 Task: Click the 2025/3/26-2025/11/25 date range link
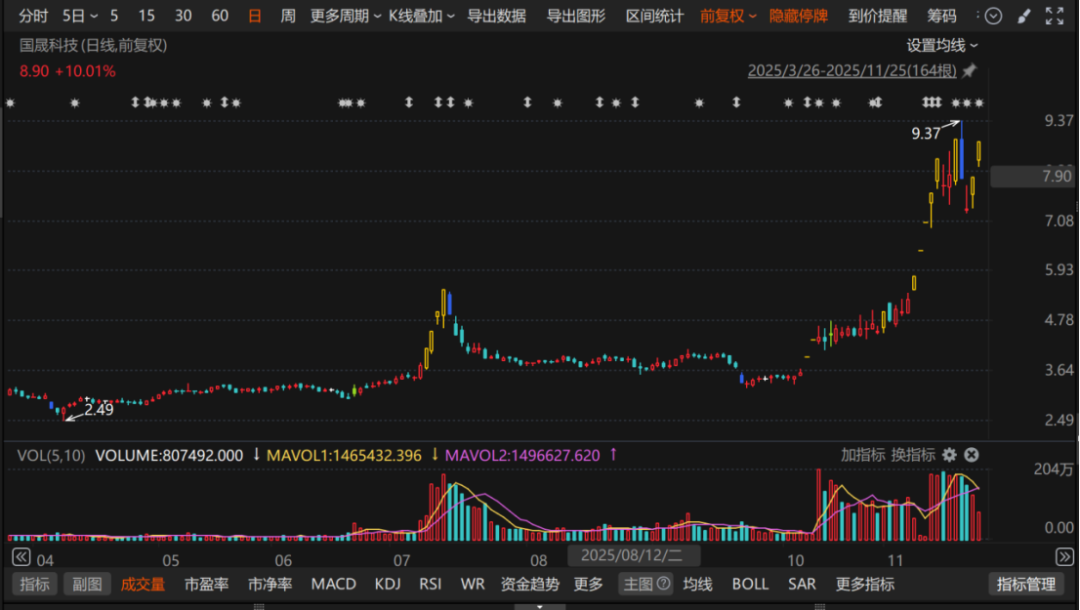852,71
